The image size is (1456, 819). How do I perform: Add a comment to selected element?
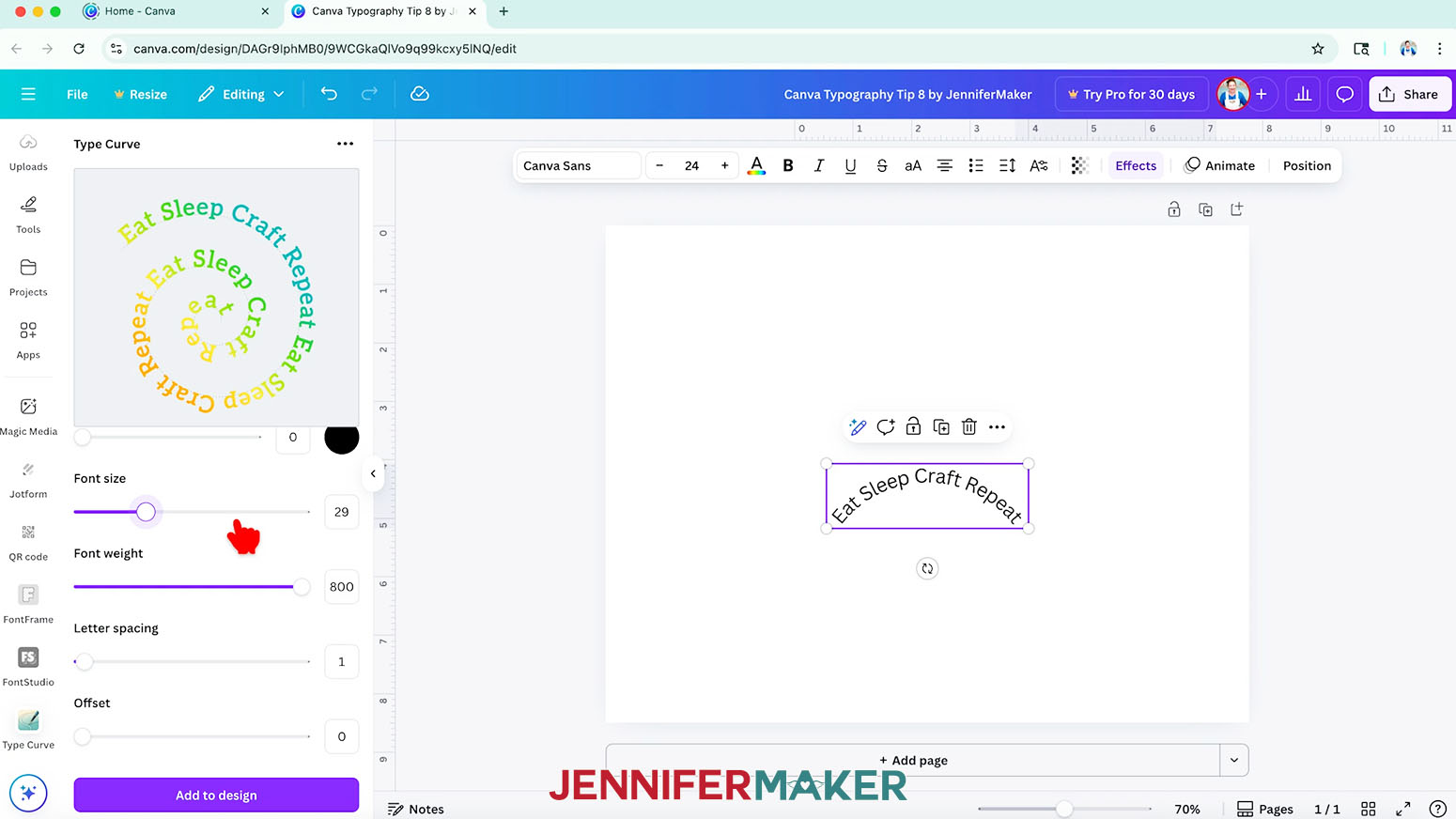[x=885, y=427]
